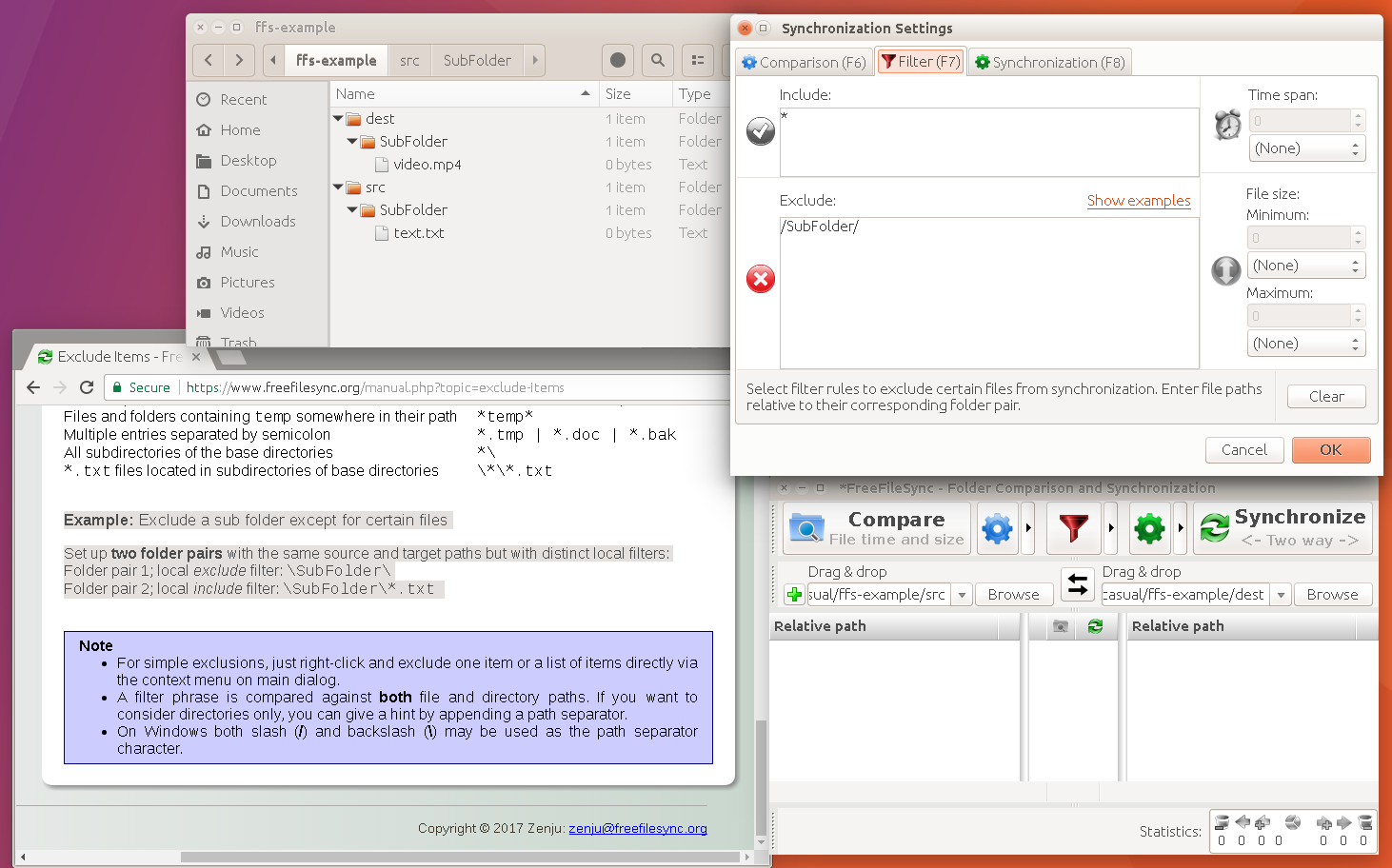The width and height of the screenshot is (1392, 868).
Task: Click into the Include filter text box
Action: point(988,142)
